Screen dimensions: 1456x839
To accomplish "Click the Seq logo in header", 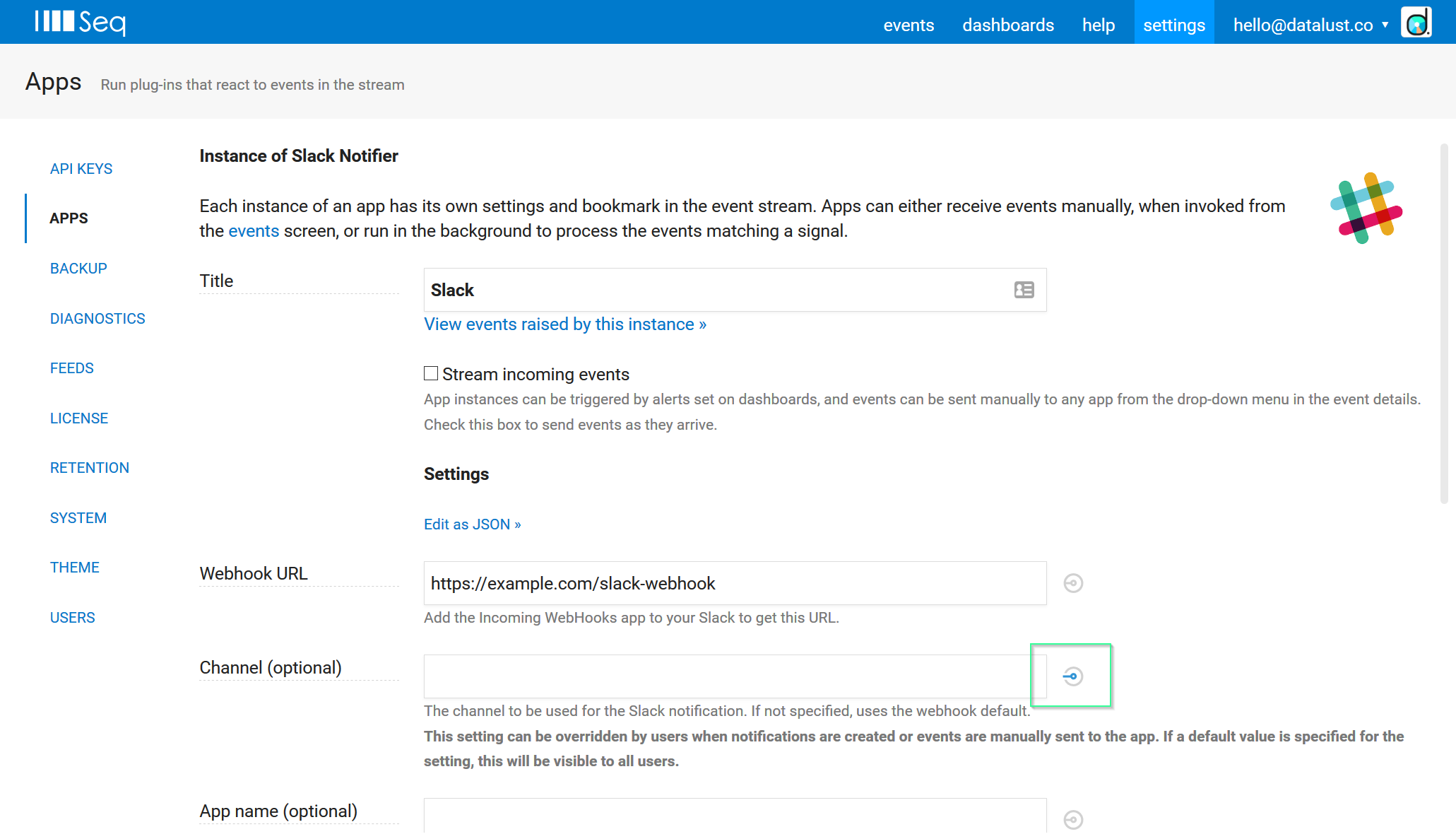I will tap(81, 22).
